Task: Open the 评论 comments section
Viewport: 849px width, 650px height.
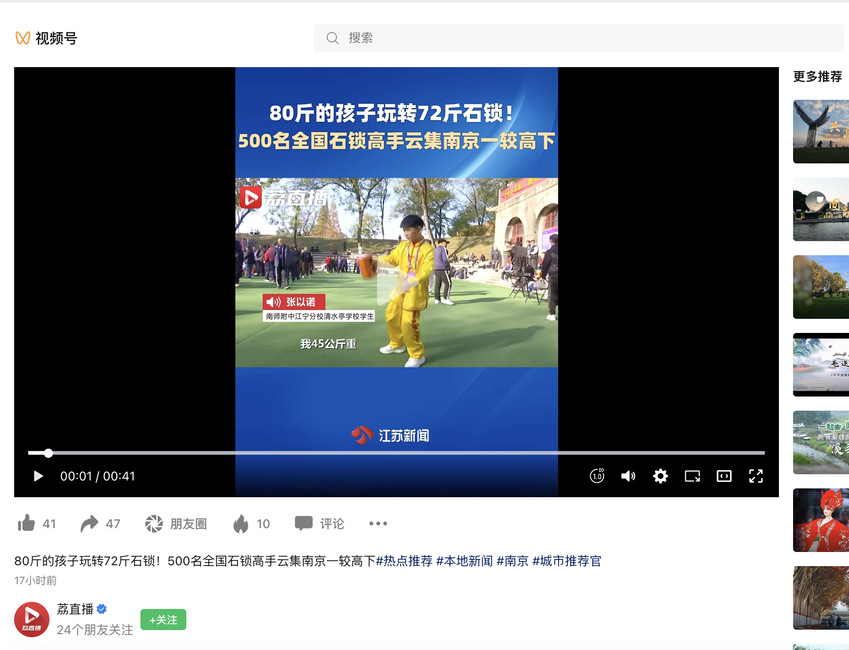Action: 319,523
